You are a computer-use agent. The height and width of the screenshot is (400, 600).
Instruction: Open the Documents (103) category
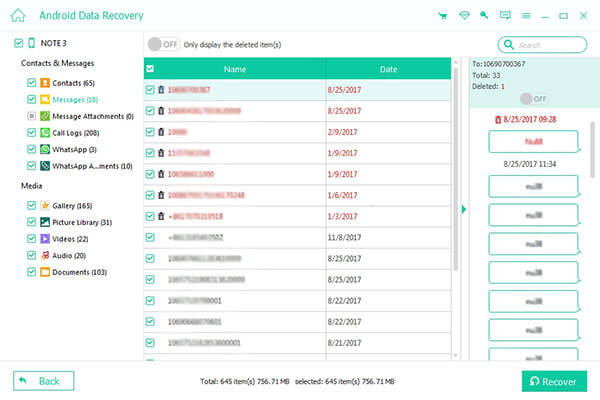tap(80, 272)
